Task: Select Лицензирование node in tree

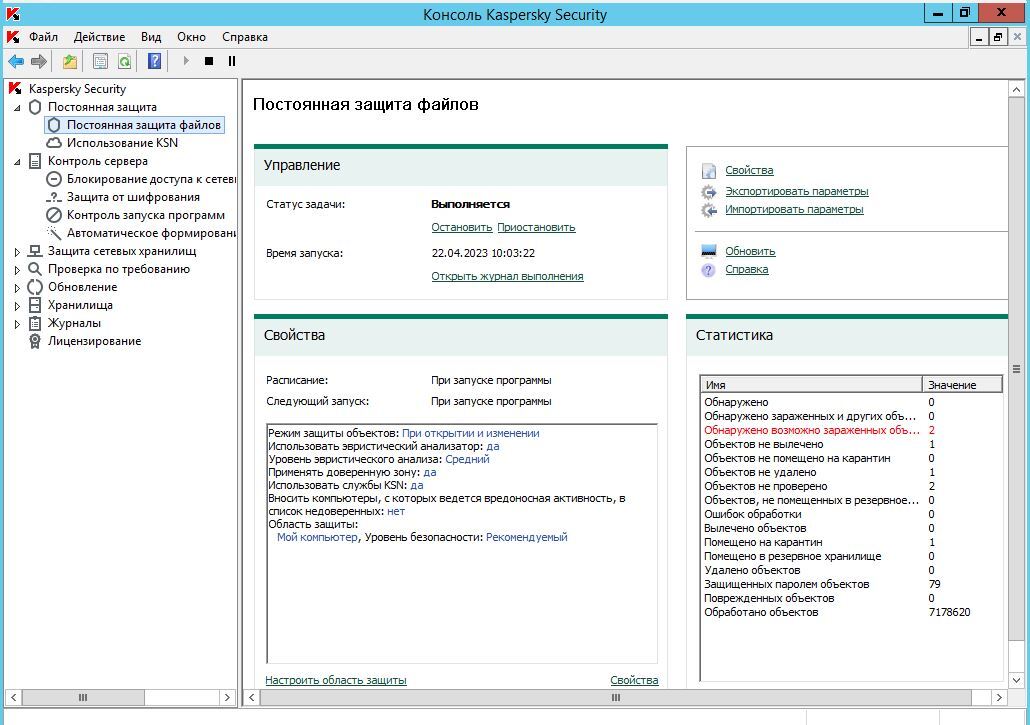Action: pyautogui.click(x=94, y=341)
